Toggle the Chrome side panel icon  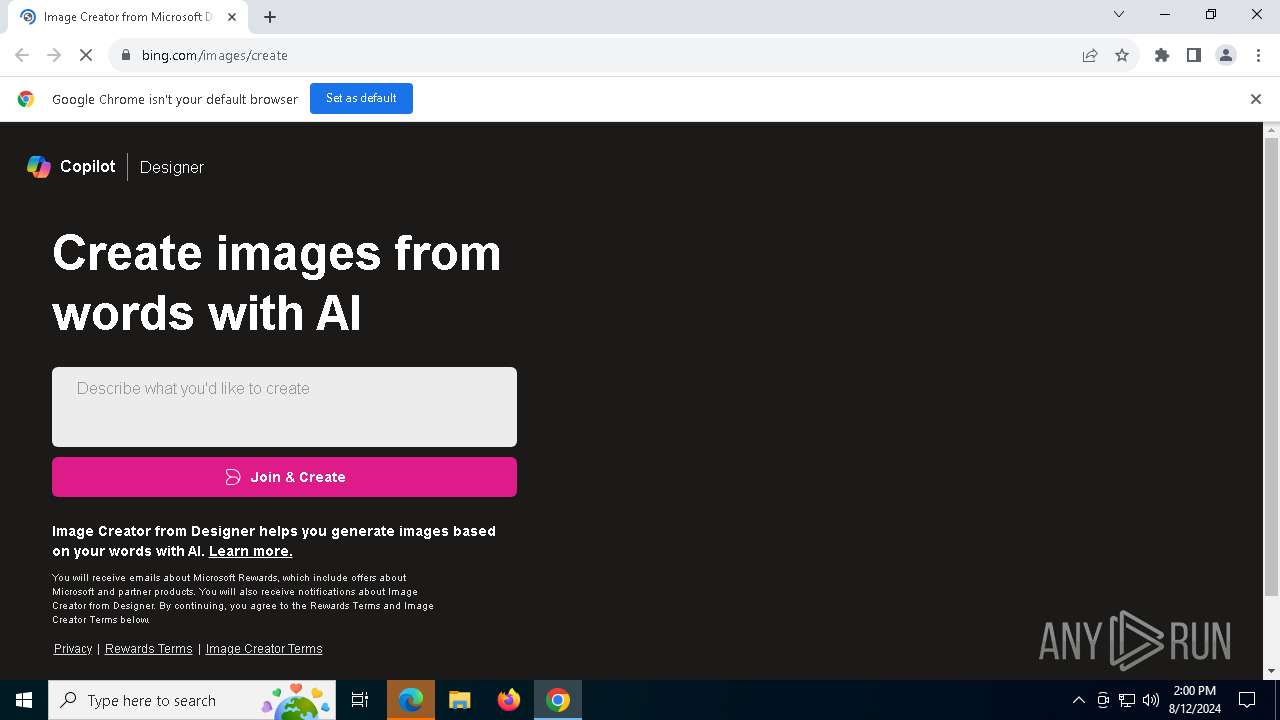(1194, 55)
